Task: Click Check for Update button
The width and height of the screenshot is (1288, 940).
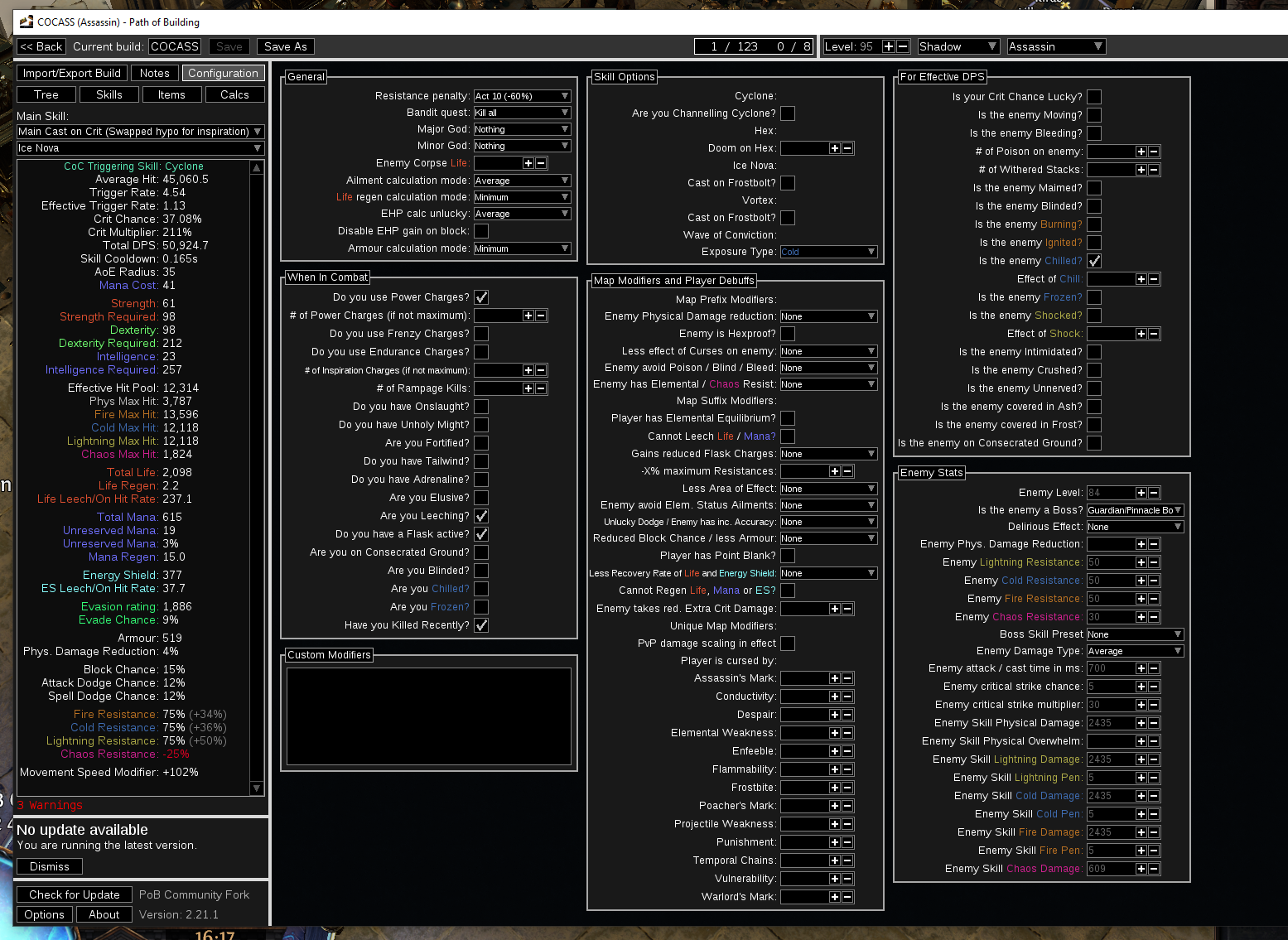Action: click(75, 894)
